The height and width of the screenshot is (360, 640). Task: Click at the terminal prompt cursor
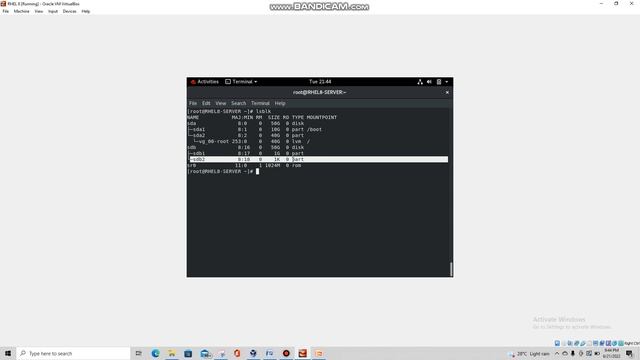(x=258, y=171)
